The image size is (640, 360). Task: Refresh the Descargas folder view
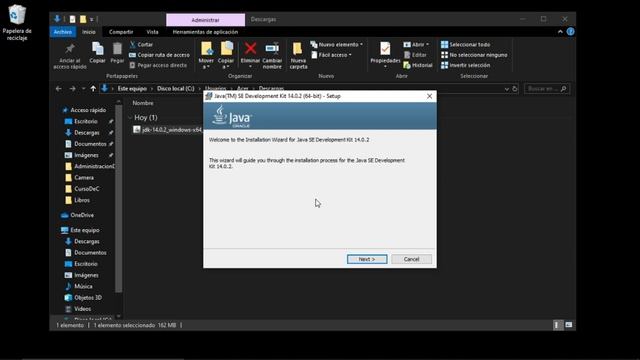(x=515, y=89)
